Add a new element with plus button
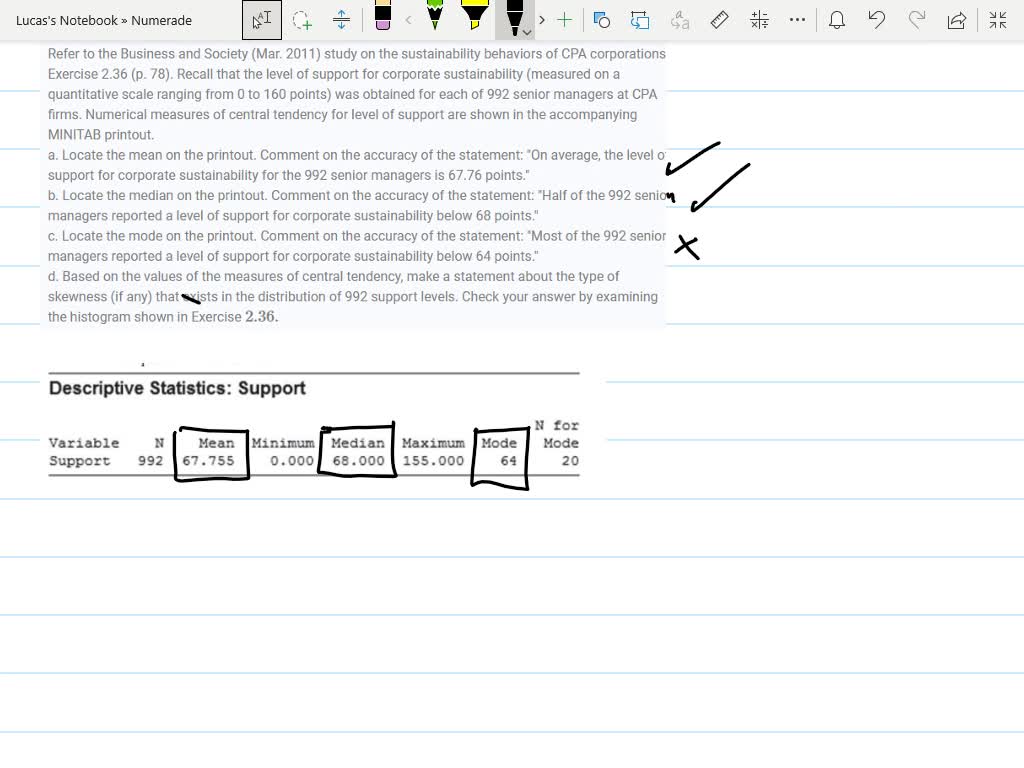The width and height of the screenshot is (1024, 768). point(563,20)
